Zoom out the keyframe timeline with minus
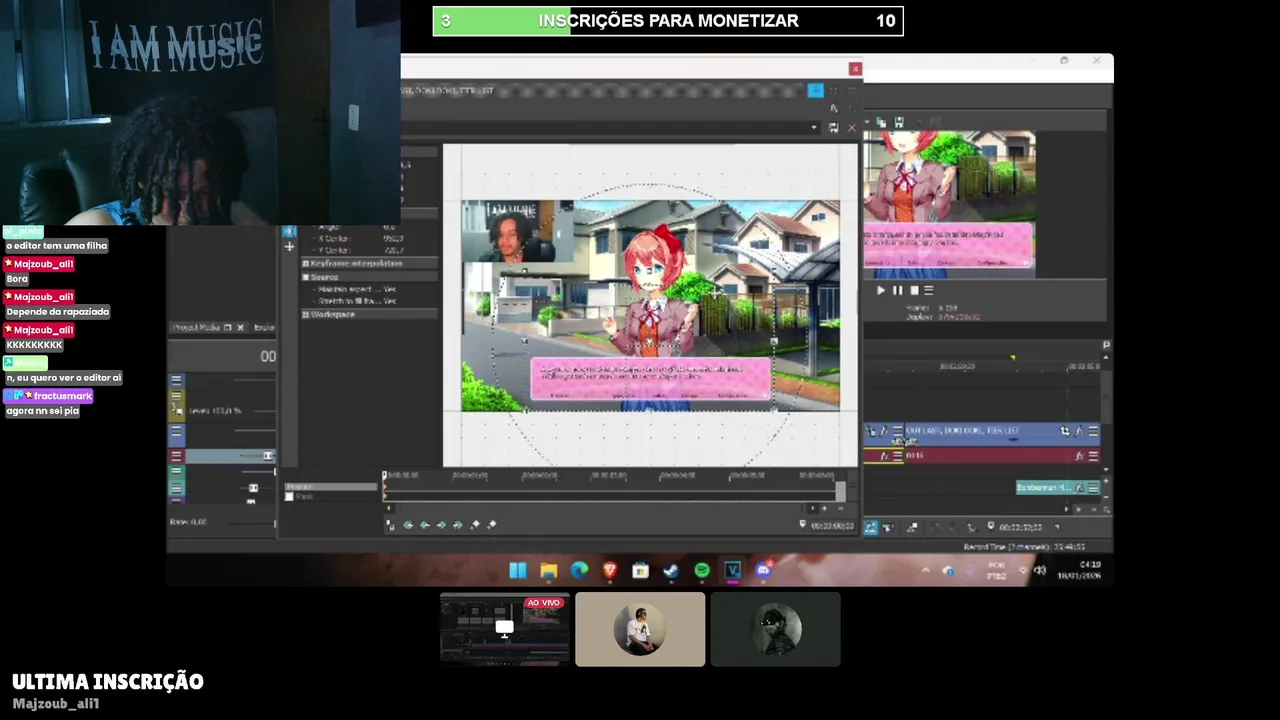This screenshot has width=1280, height=720. pyautogui.click(x=840, y=507)
